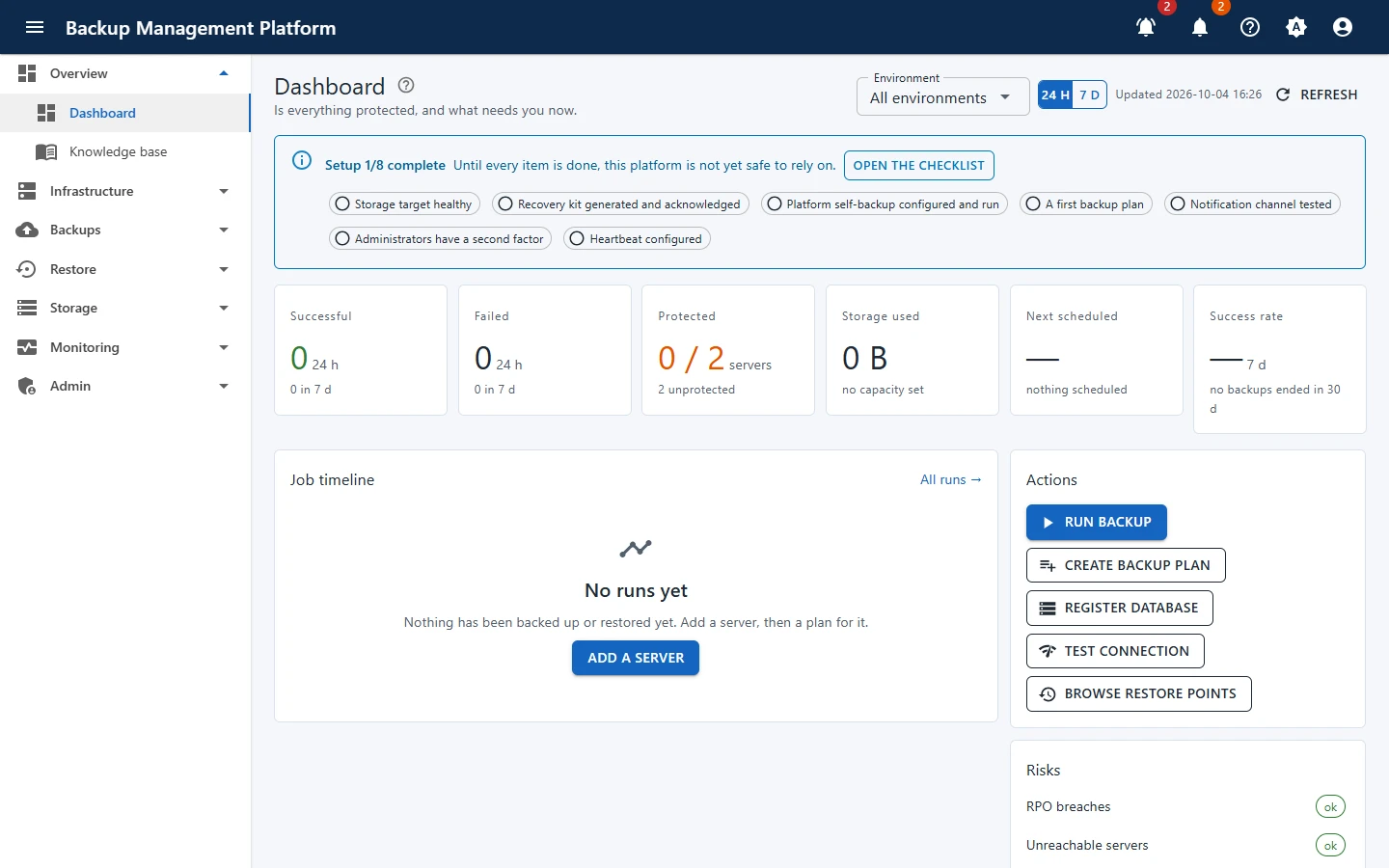Screen dimensions: 1389x868
Task: Click the Storage stack icon
Action: point(27,308)
